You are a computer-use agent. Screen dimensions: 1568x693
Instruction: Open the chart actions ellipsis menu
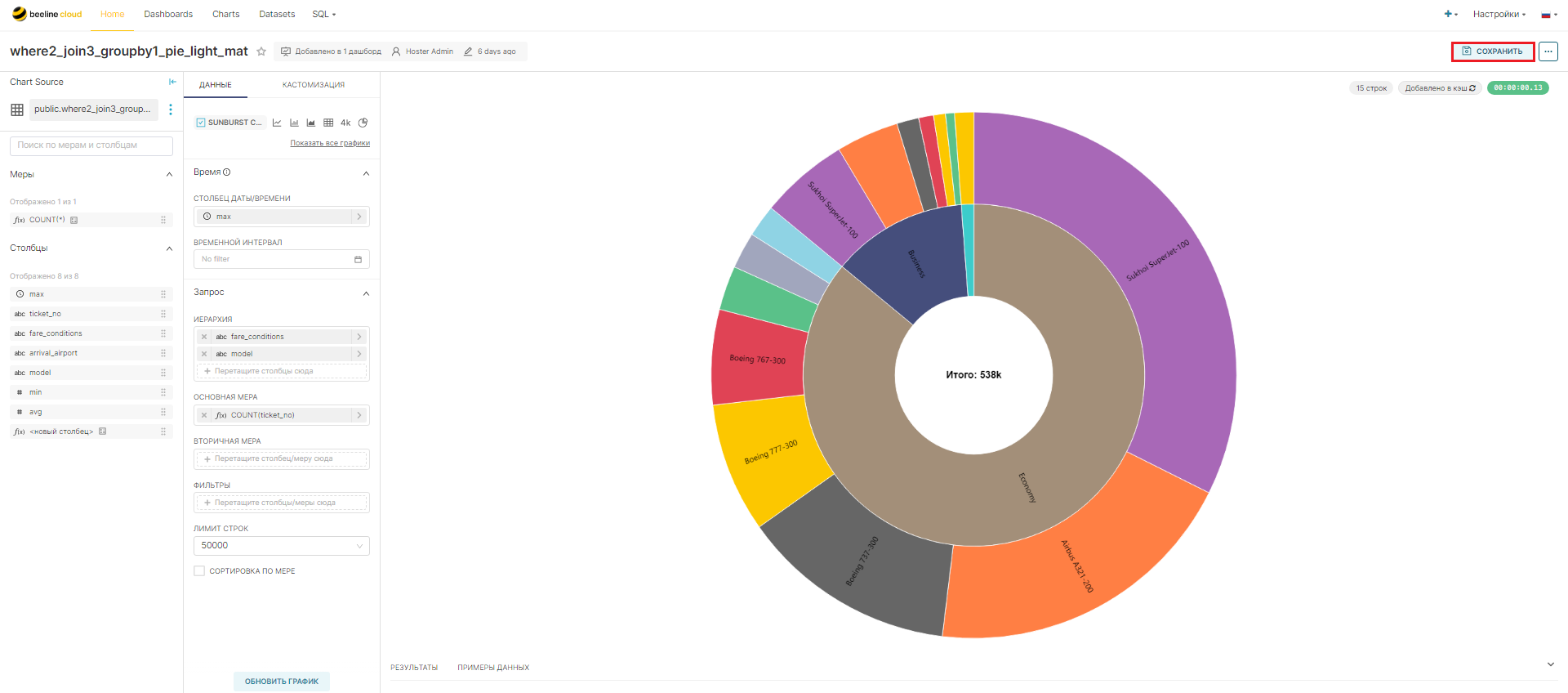(1548, 51)
